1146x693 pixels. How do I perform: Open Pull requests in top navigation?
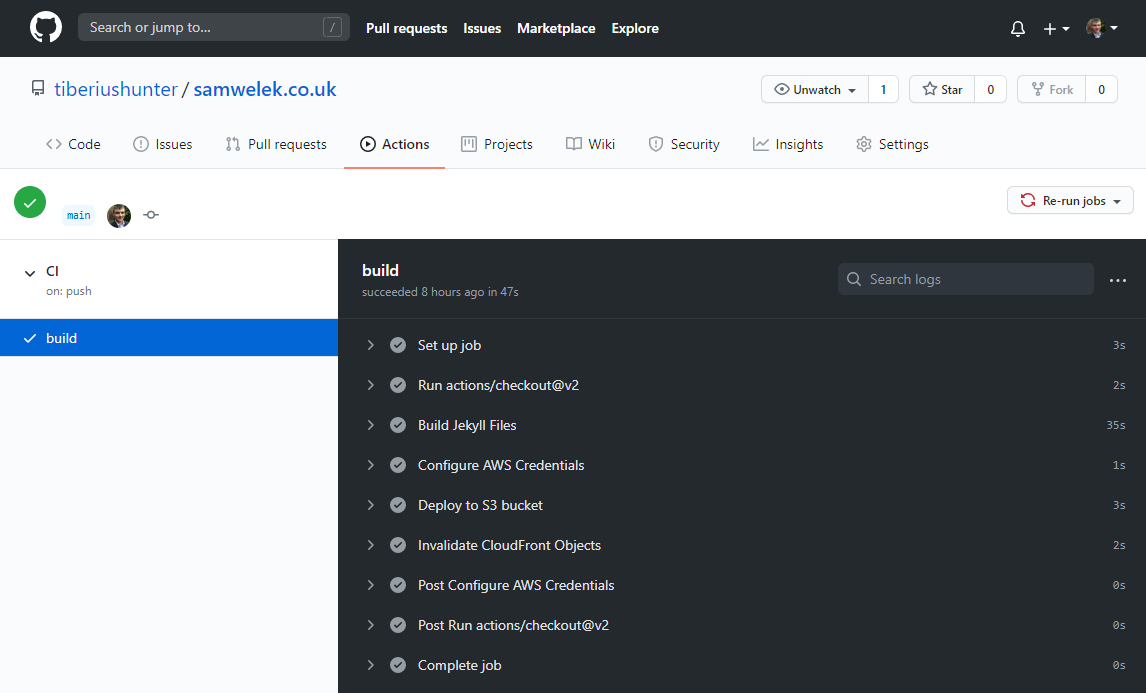click(406, 29)
